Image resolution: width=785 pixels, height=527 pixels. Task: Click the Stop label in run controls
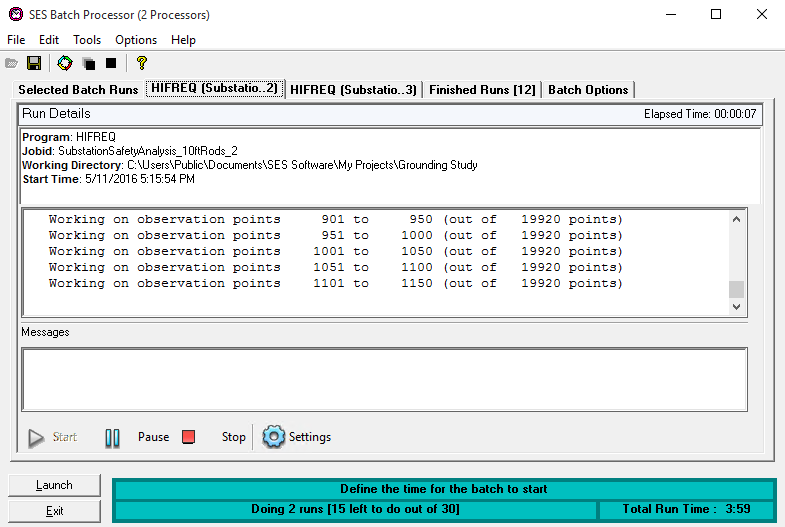233,437
